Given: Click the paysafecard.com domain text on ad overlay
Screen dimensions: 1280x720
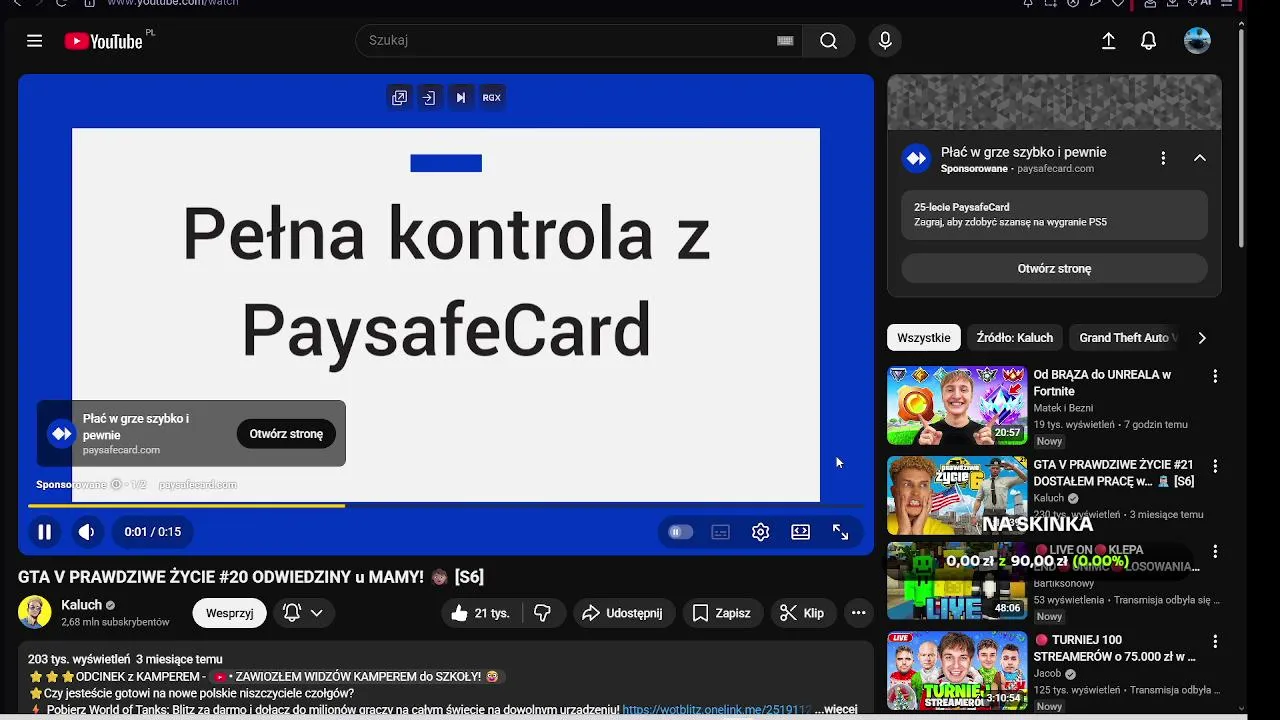Looking at the screenshot, I should [121, 450].
